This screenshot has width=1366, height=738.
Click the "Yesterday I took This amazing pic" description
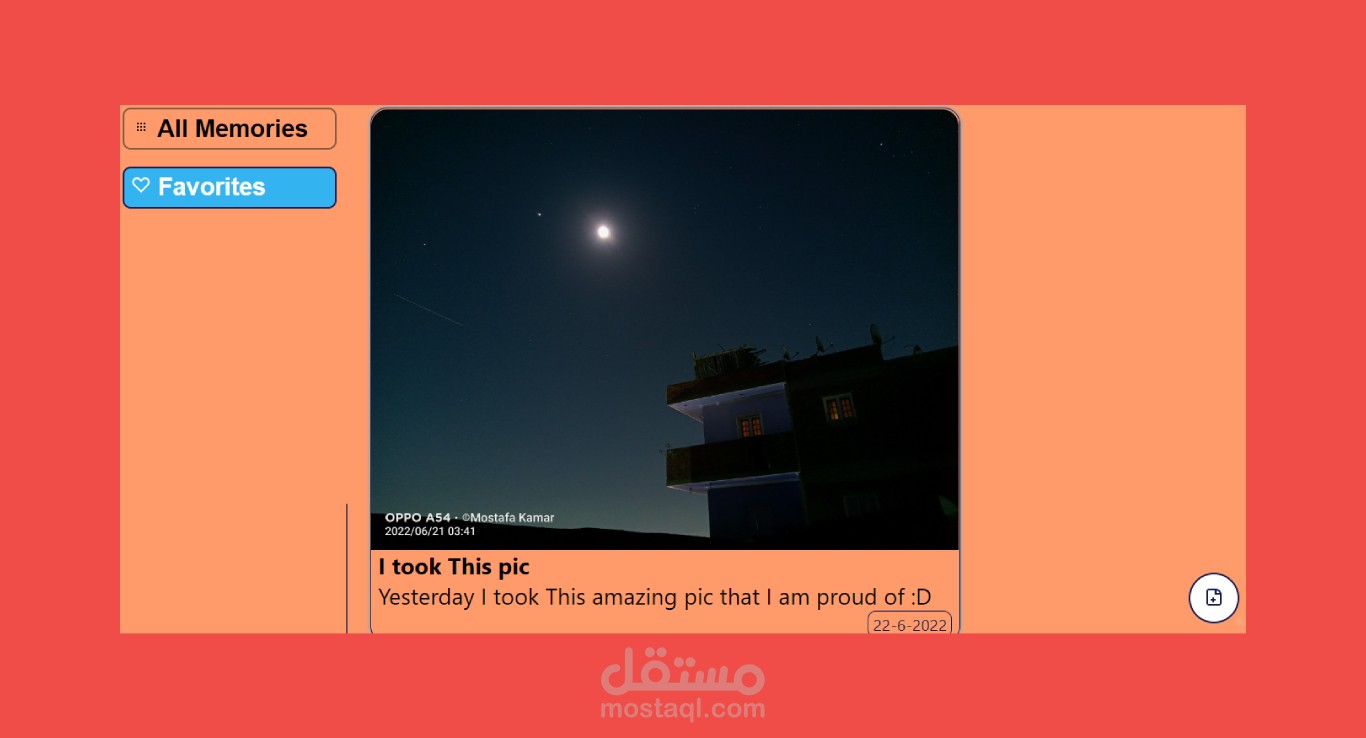[x=655, y=598]
